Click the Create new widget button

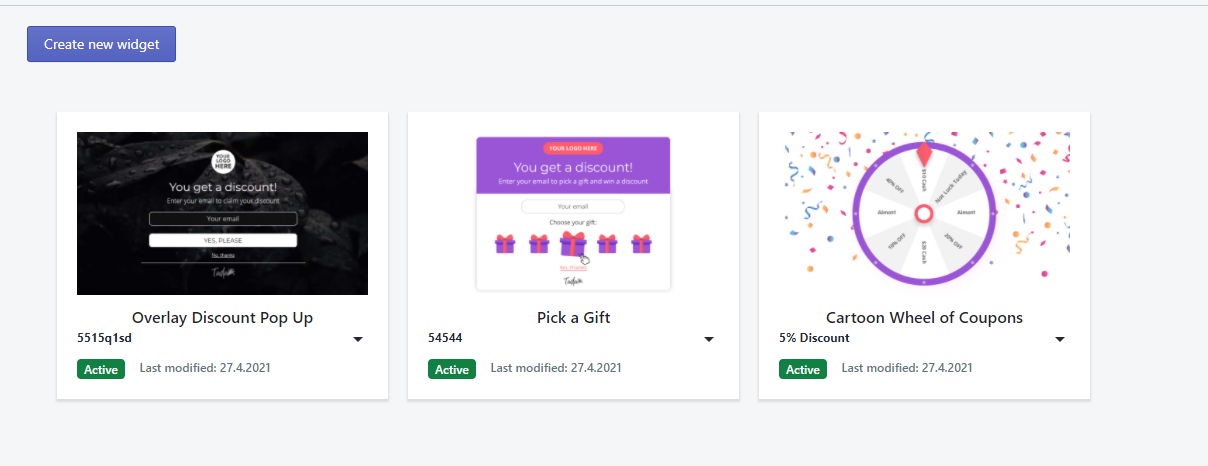(x=101, y=44)
